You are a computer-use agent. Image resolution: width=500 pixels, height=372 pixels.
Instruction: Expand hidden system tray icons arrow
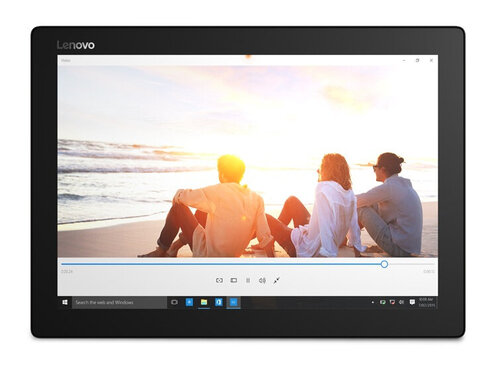[373, 302]
